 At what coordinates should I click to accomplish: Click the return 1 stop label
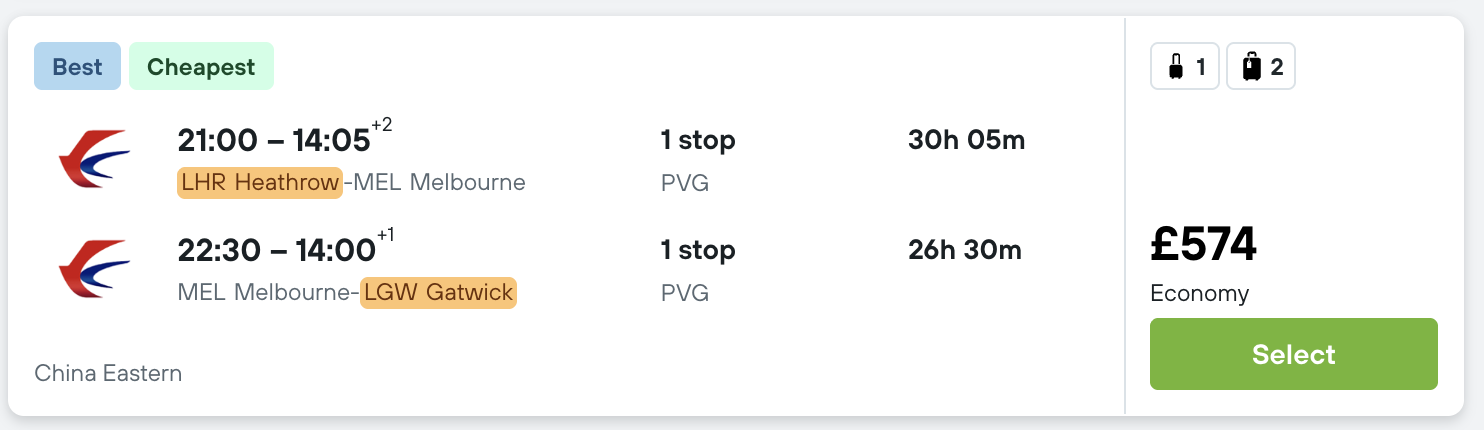click(x=698, y=251)
